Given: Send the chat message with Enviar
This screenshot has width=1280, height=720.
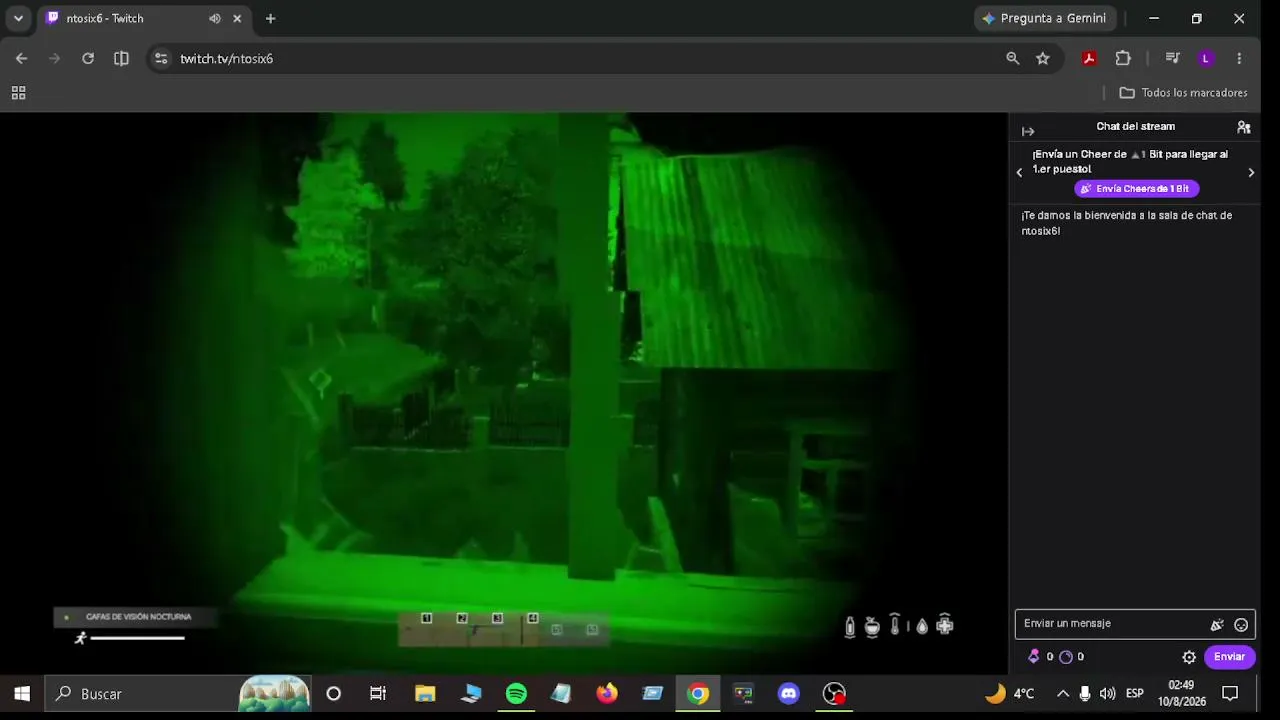Looking at the screenshot, I should point(1230,657).
